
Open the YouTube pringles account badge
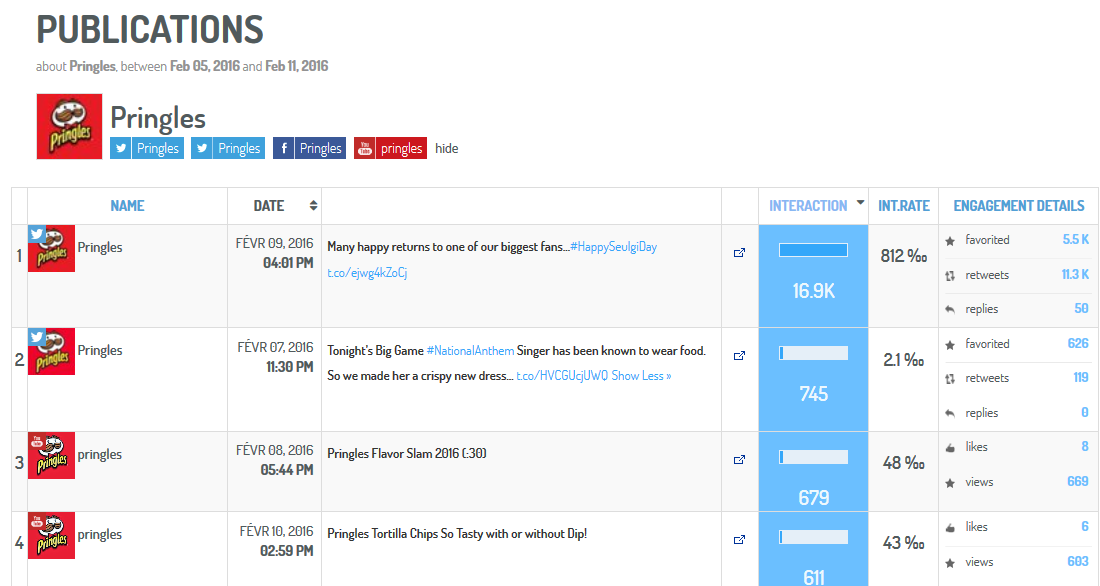tap(390, 148)
